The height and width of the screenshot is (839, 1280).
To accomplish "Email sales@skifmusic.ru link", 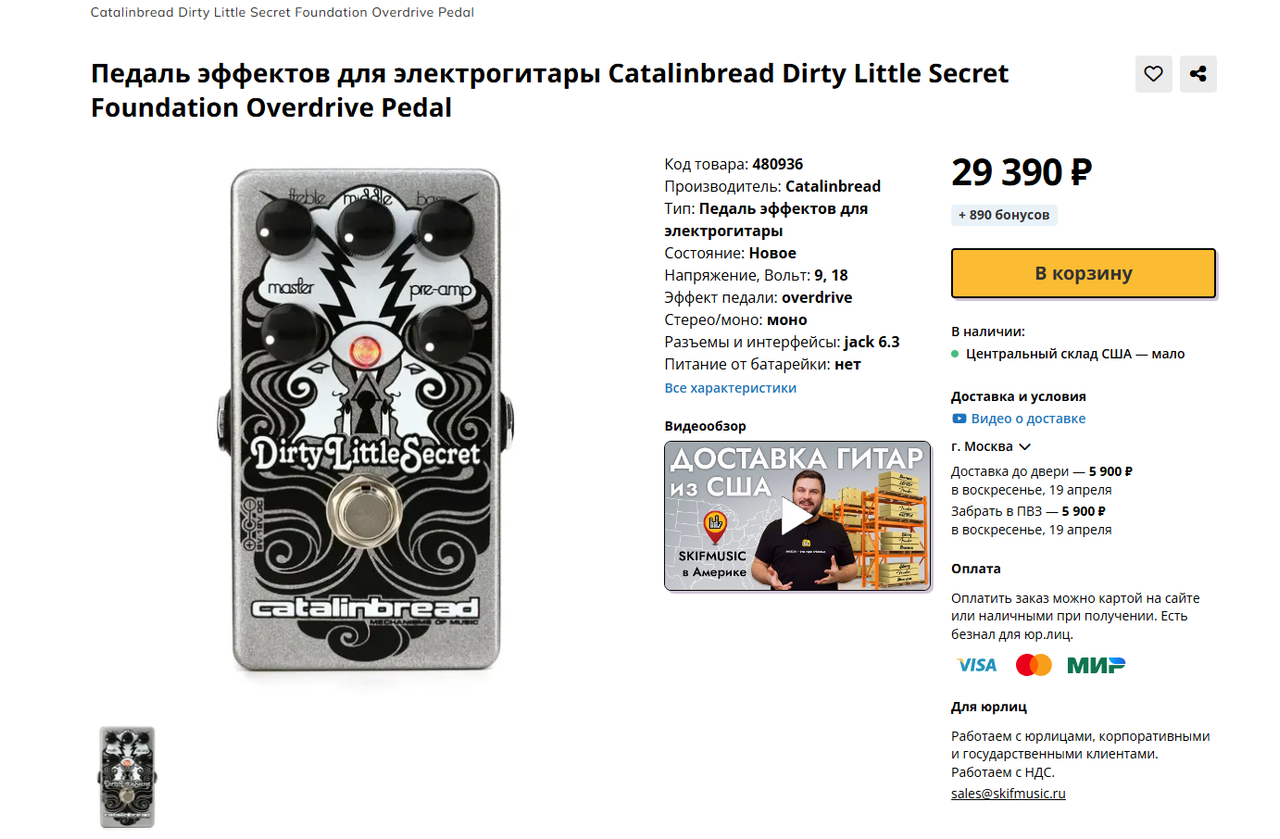I will (x=1008, y=794).
